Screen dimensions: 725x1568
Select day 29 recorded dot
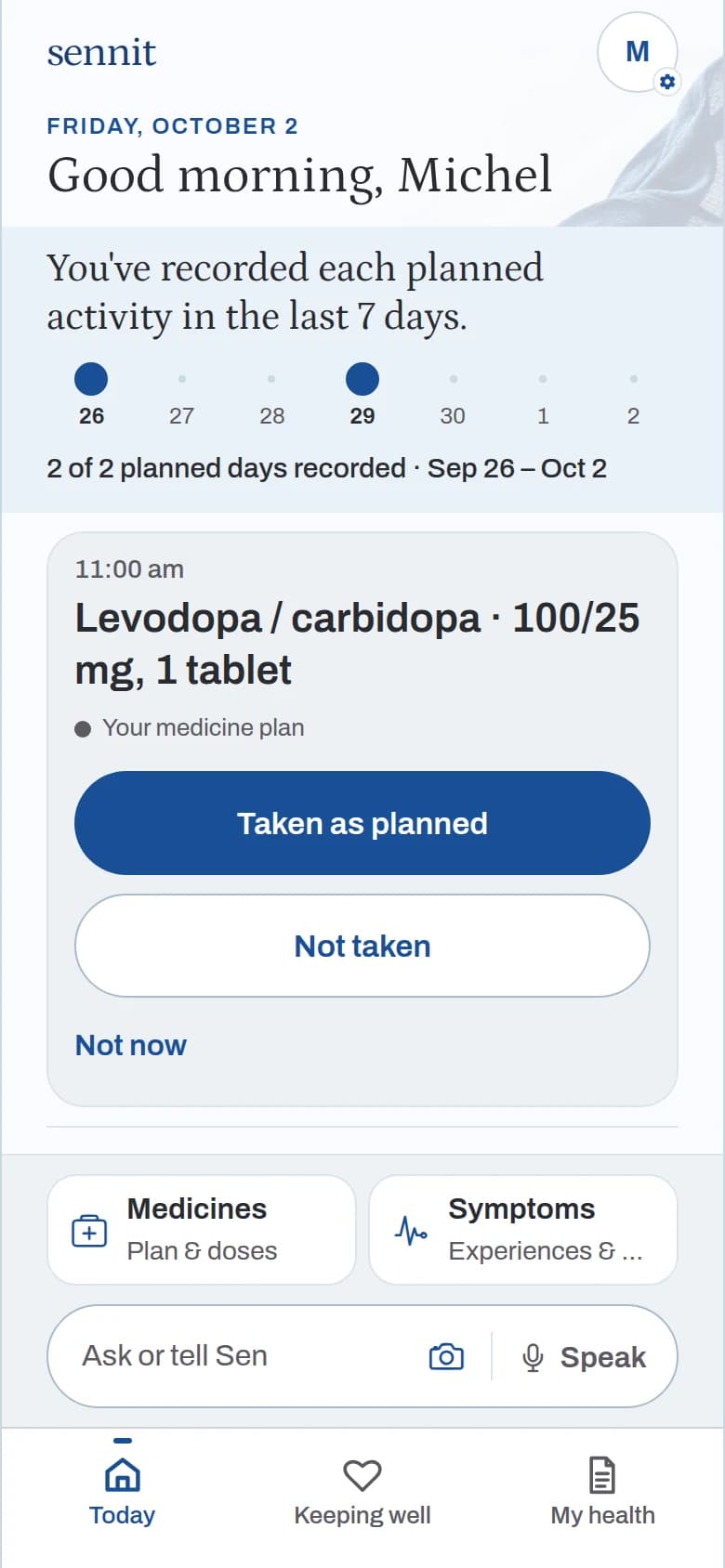click(x=362, y=379)
